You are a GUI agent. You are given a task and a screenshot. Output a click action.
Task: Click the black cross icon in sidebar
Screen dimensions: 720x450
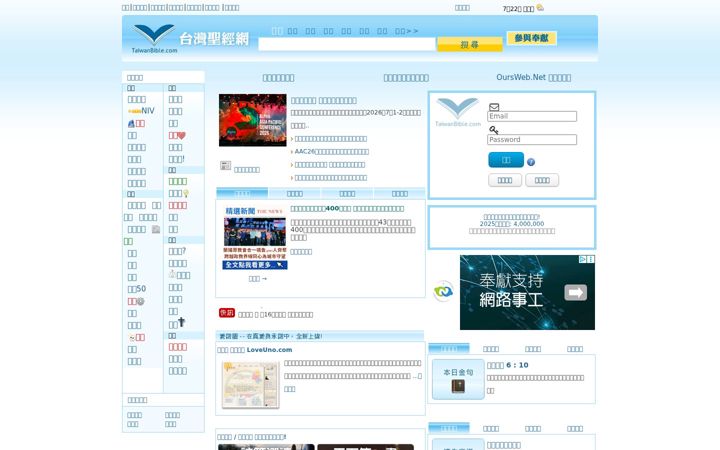tap(182, 322)
